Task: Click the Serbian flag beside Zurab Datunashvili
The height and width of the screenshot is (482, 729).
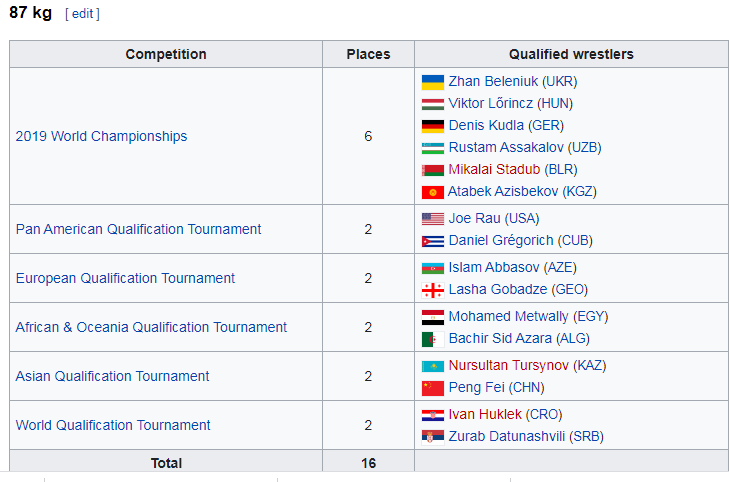Action: 432,437
